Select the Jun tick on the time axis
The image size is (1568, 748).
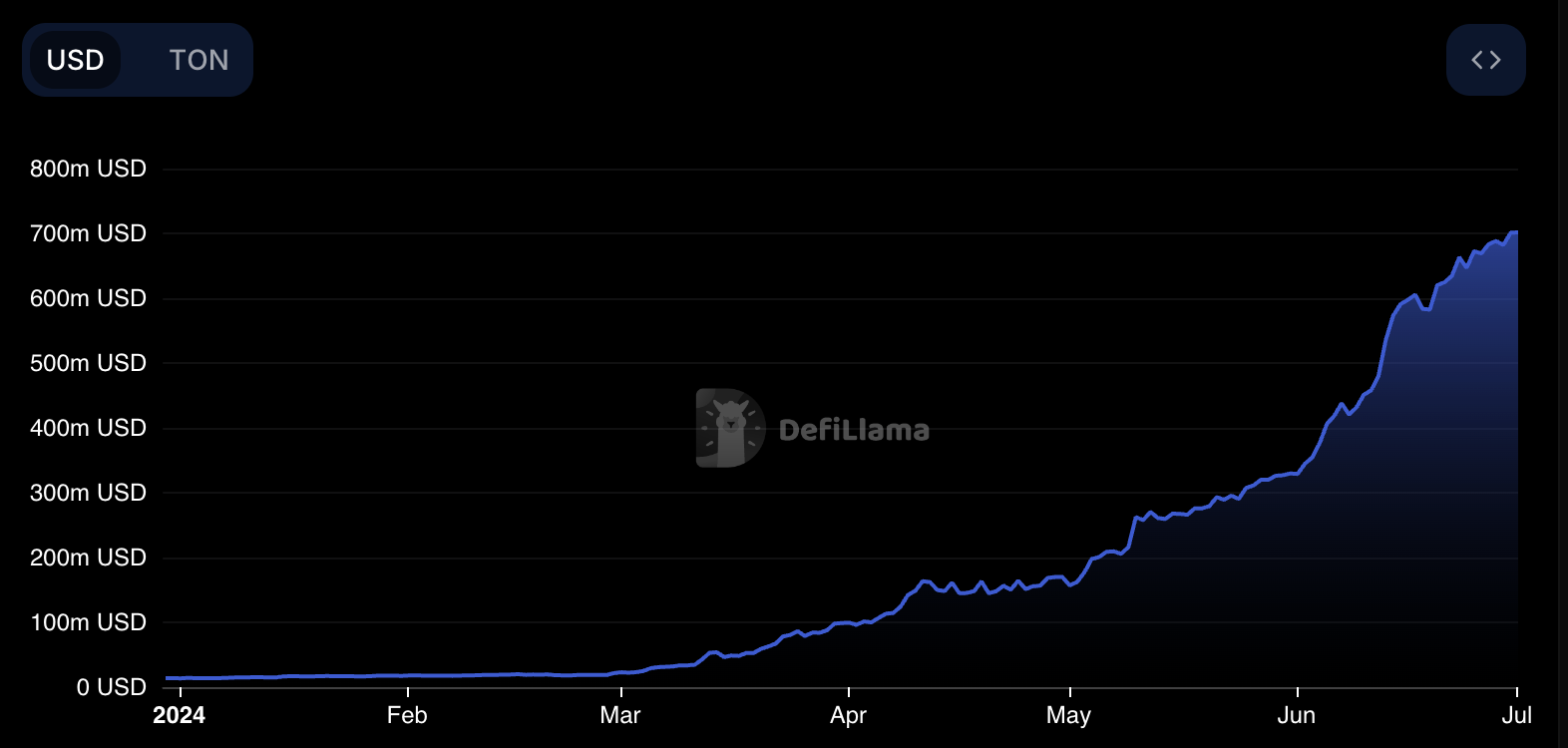coord(1296,715)
